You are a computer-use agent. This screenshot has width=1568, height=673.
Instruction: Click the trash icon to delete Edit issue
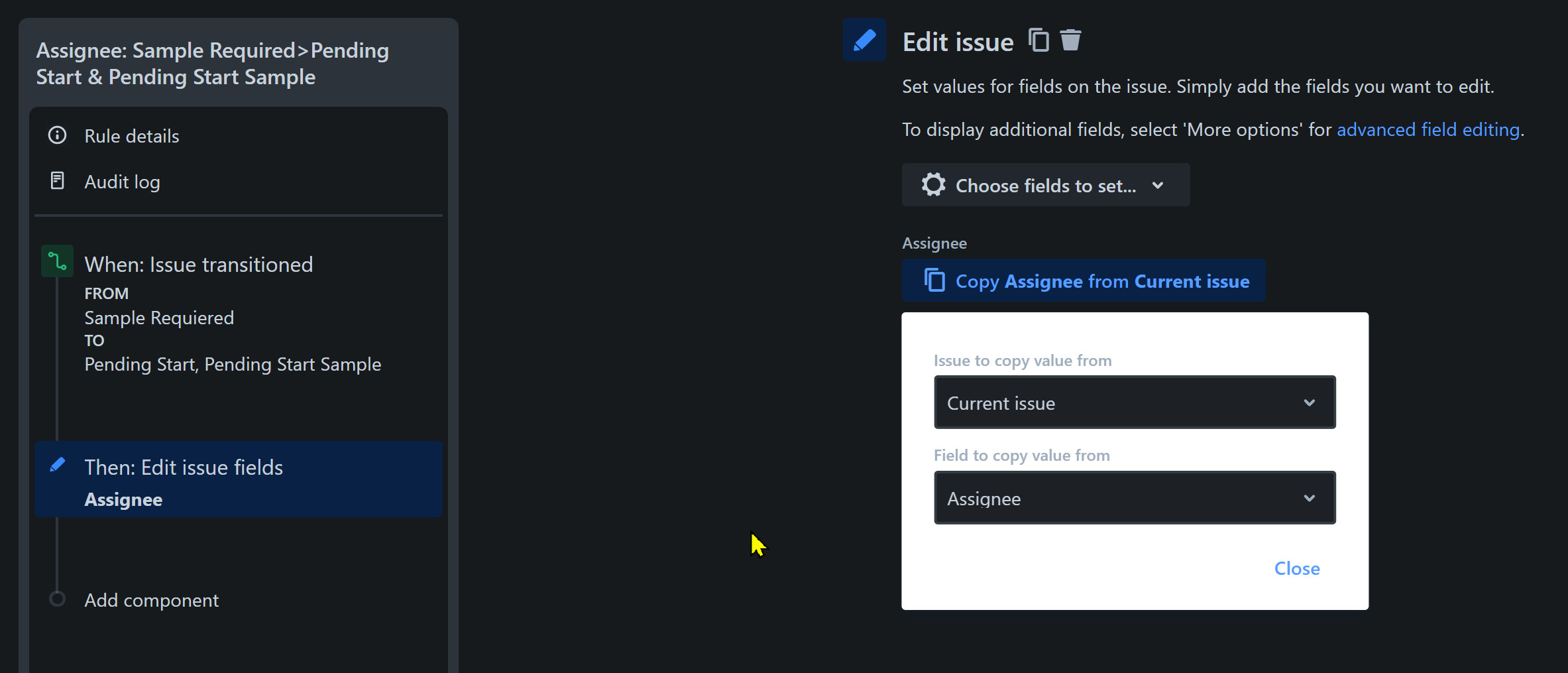(1070, 39)
